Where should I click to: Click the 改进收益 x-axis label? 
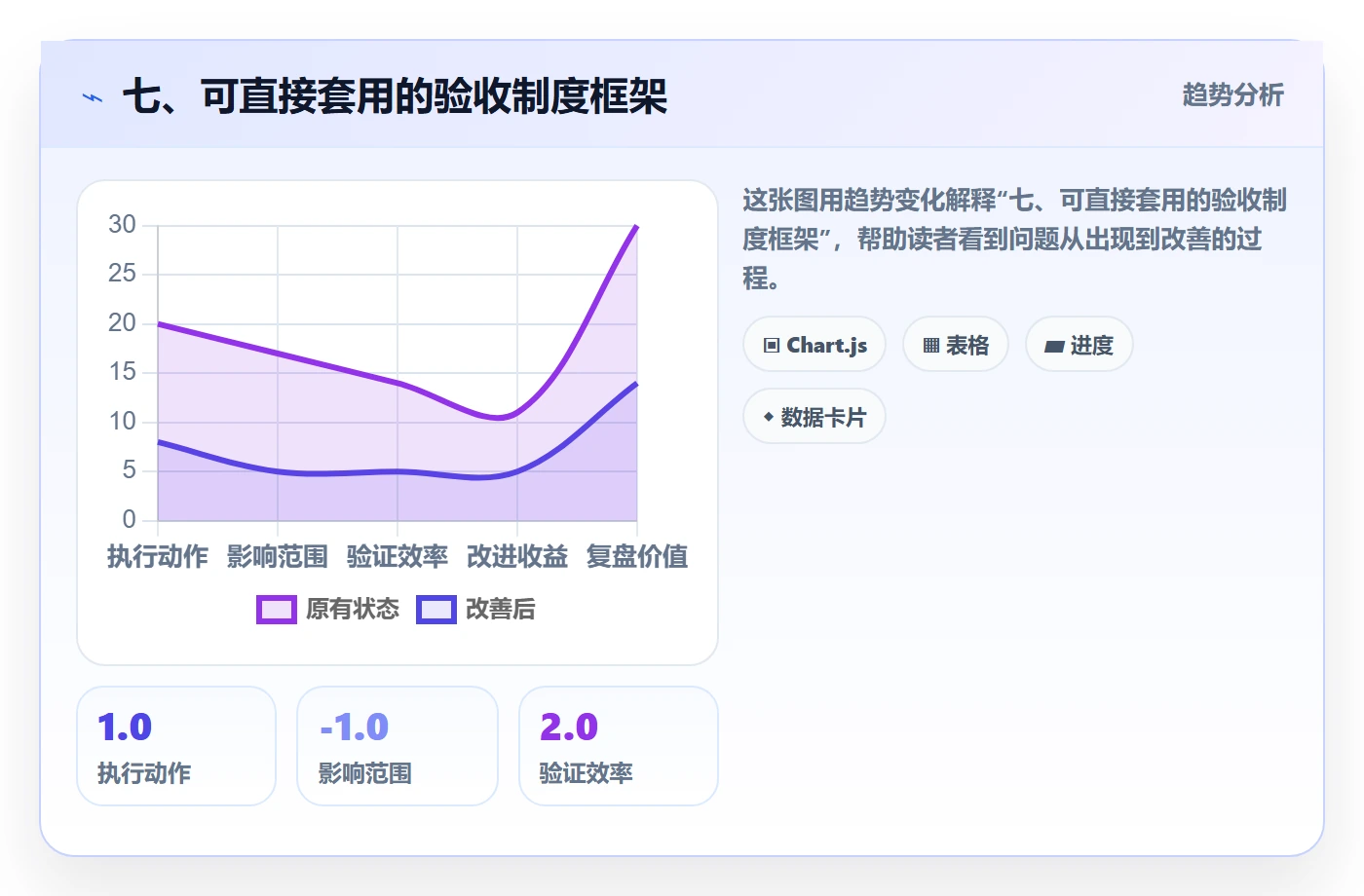(517, 557)
